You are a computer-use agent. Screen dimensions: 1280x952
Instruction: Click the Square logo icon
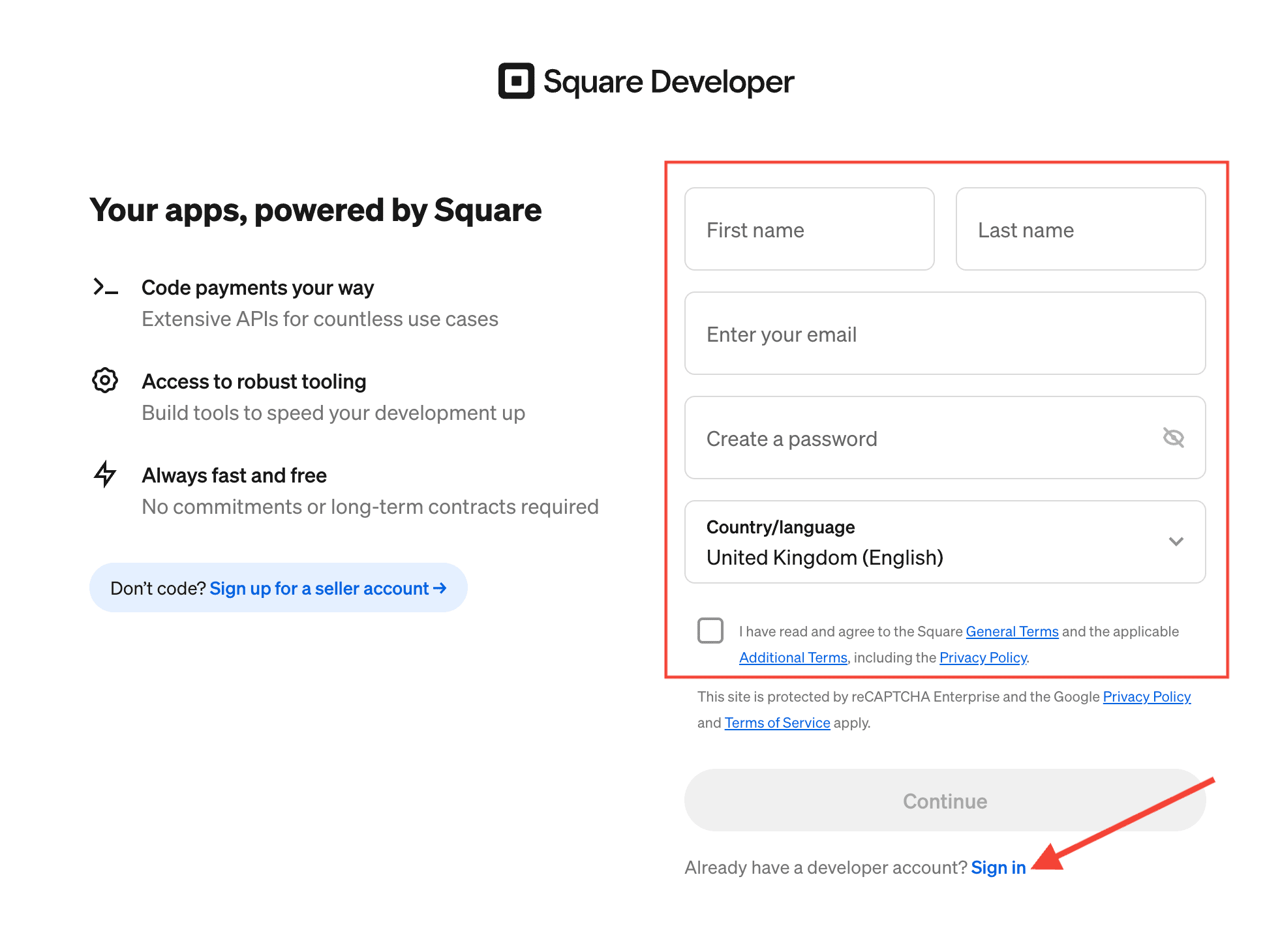[x=515, y=81]
